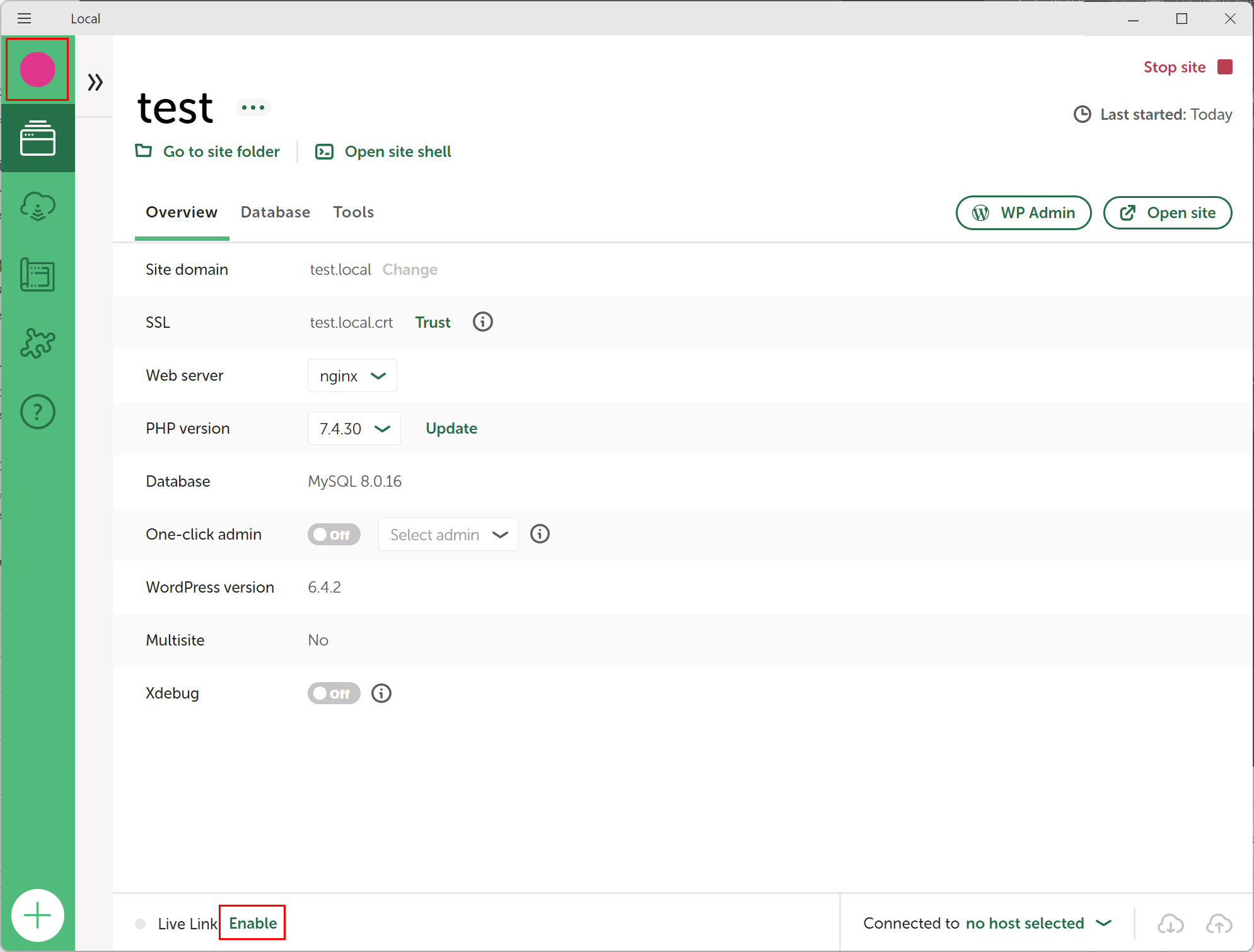Maximize the Local window

coord(1181,19)
